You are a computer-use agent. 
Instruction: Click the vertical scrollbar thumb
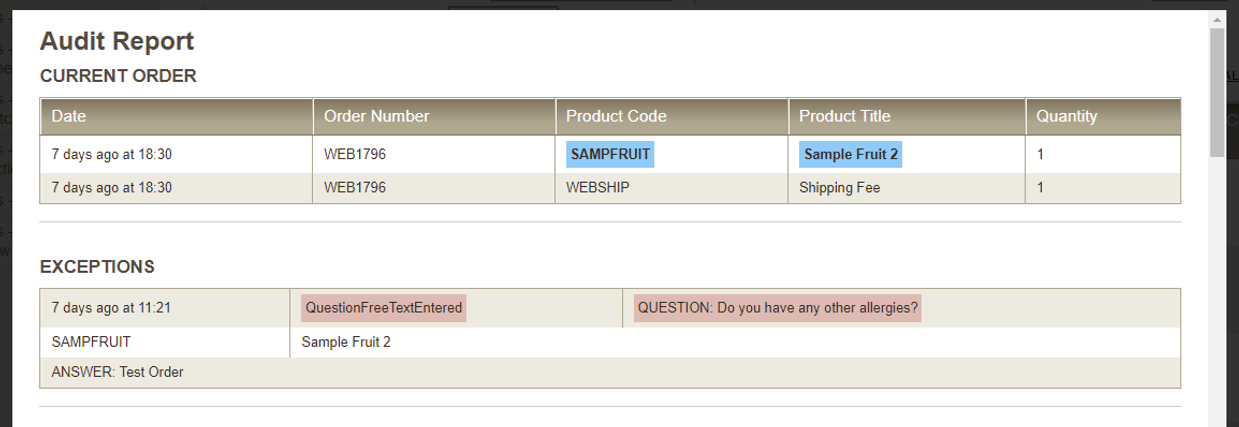[x=1217, y=92]
